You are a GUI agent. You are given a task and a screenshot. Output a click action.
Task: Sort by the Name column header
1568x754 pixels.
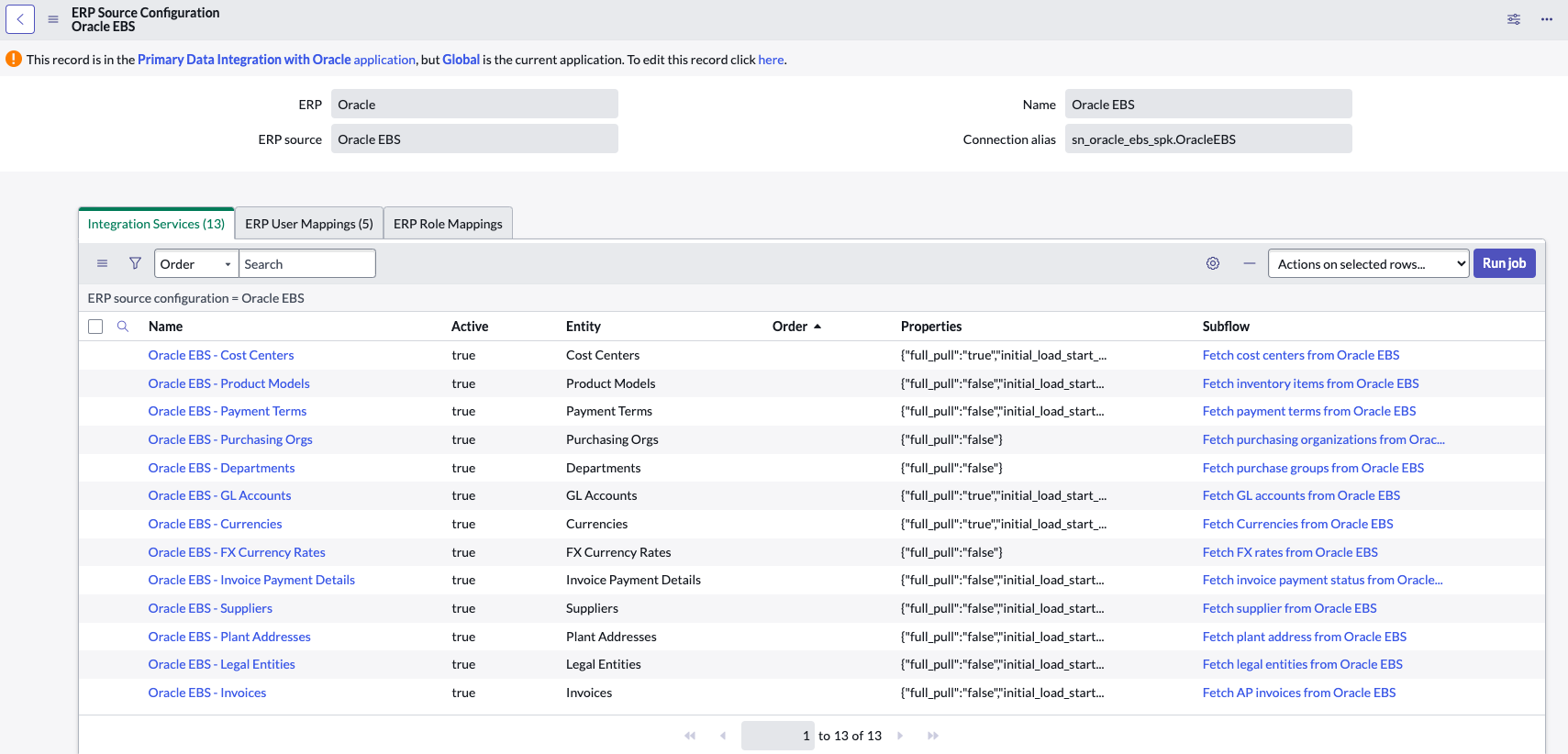tap(165, 327)
